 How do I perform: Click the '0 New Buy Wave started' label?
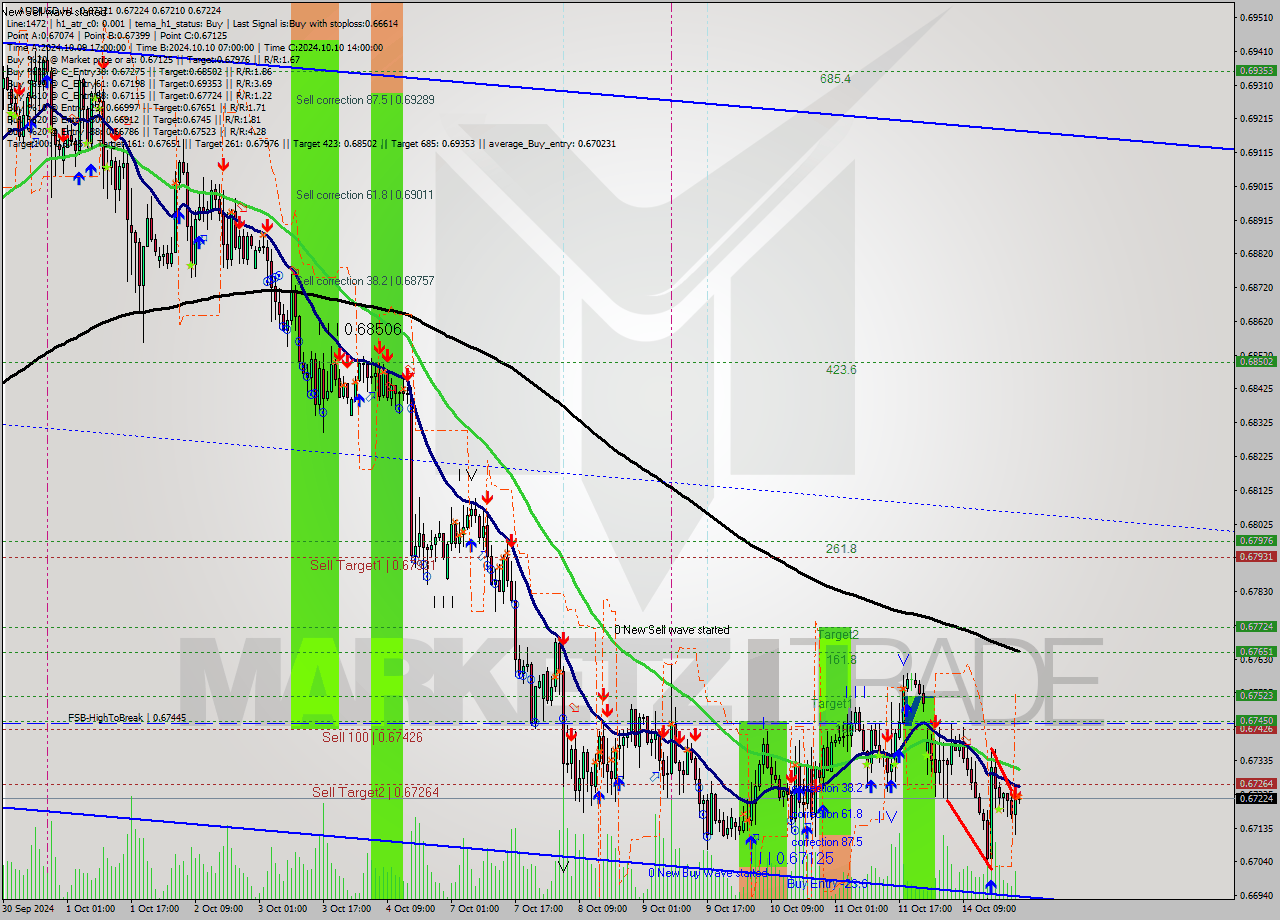coord(708,873)
